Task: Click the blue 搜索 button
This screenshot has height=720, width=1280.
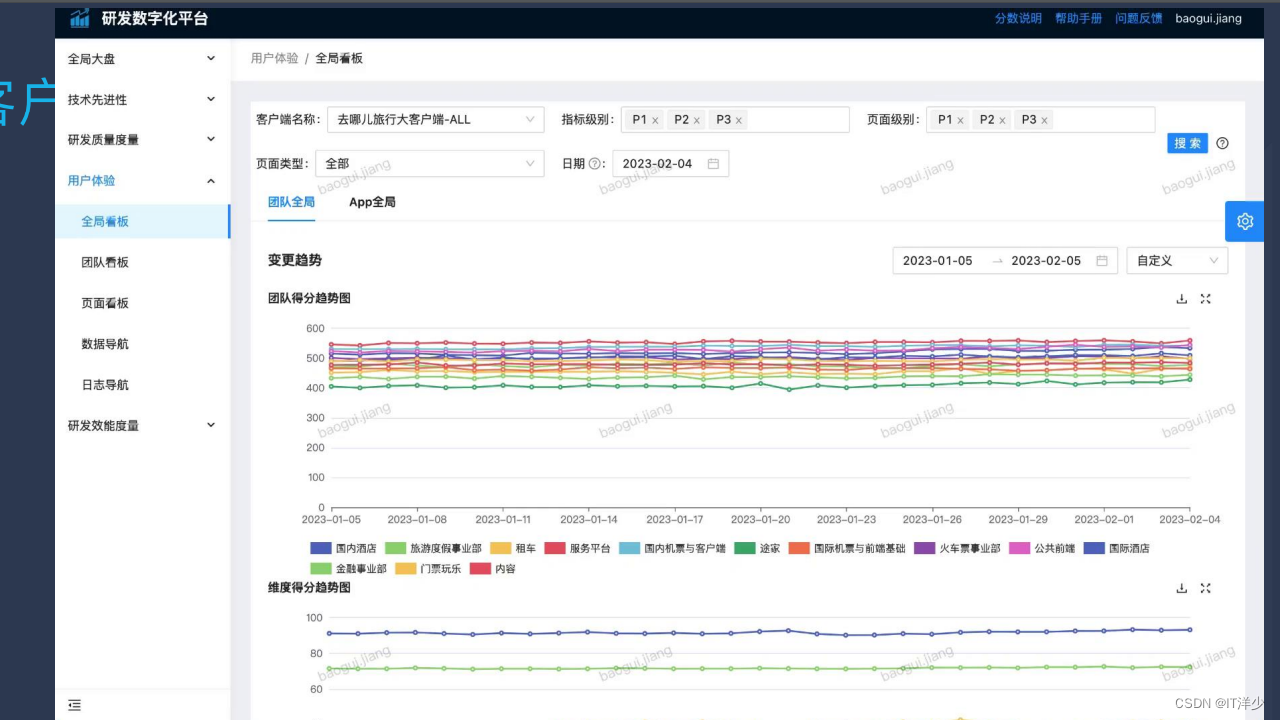Action: point(1188,143)
